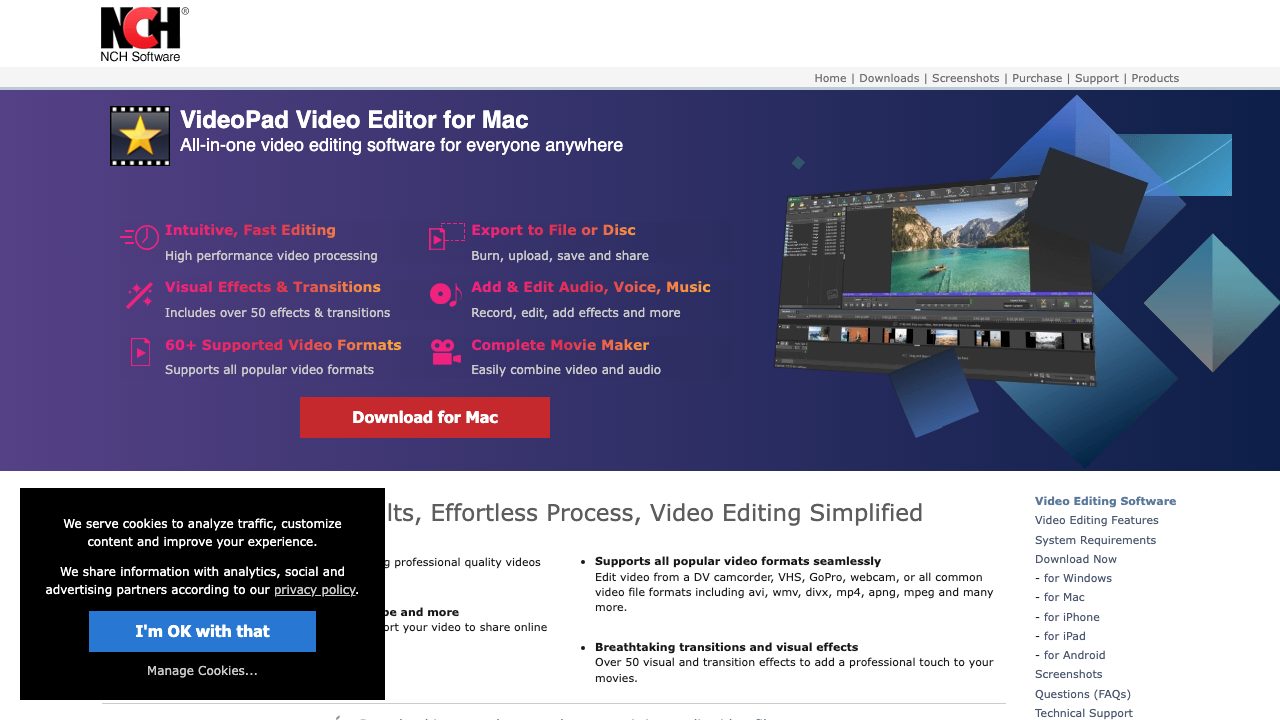Image resolution: width=1280 pixels, height=720 pixels.
Task: Open Questions (FAQs) sidebar link
Action: (x=1083, y=694)
